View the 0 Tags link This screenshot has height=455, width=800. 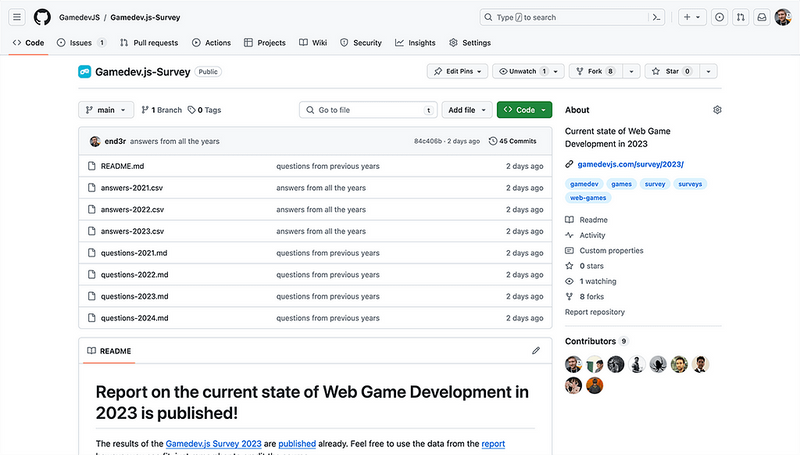click(204, 110)
